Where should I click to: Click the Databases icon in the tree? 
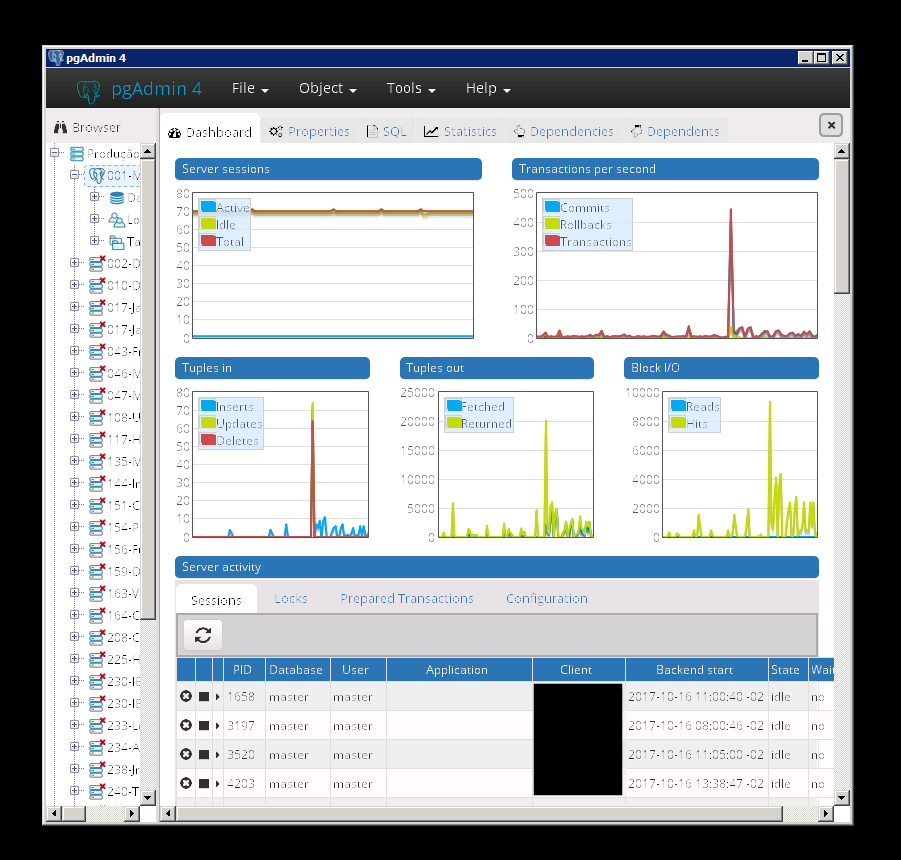[116, 197]
